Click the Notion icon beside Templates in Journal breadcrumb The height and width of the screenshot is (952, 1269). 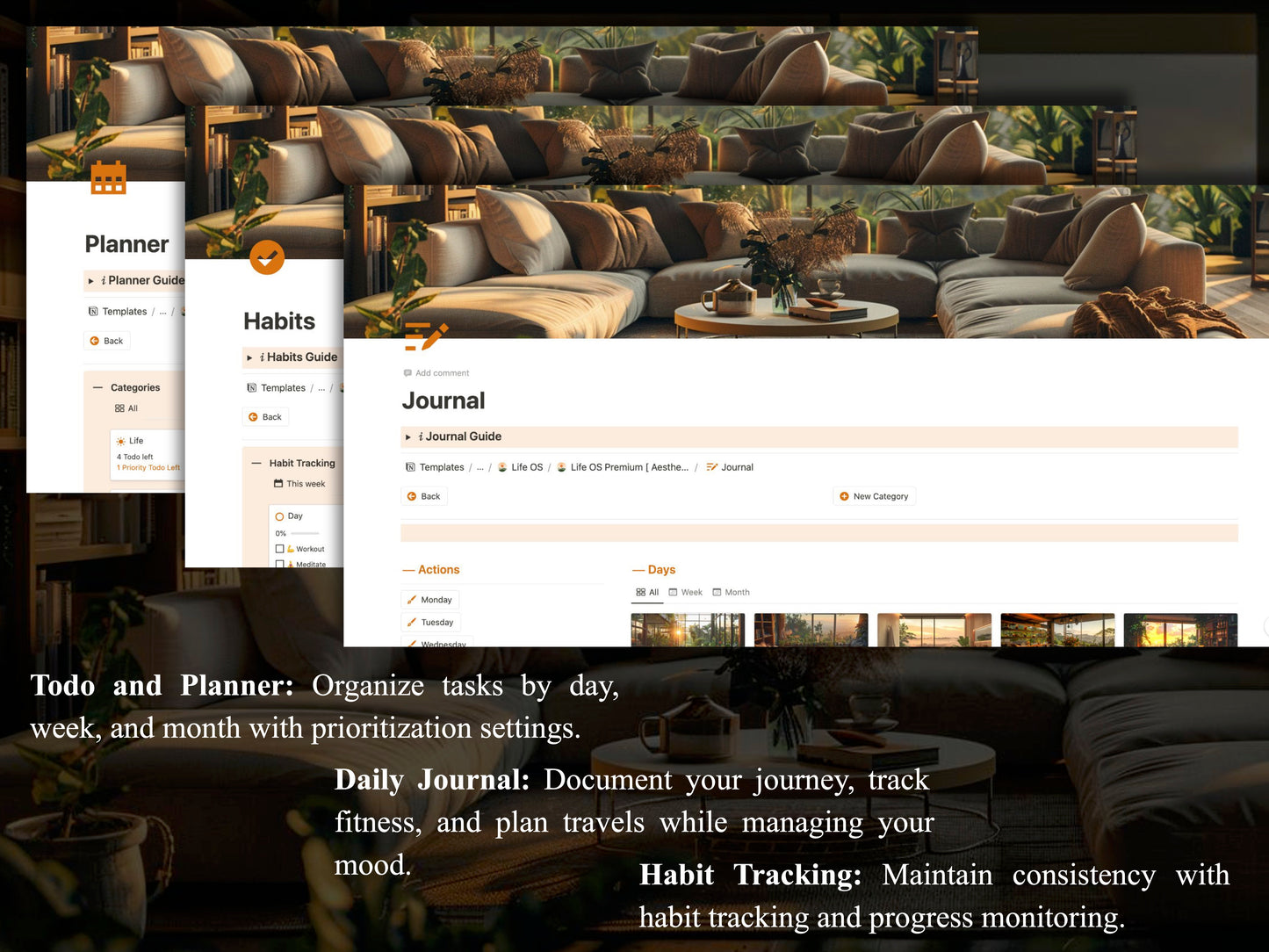click(x=410, y=467)
